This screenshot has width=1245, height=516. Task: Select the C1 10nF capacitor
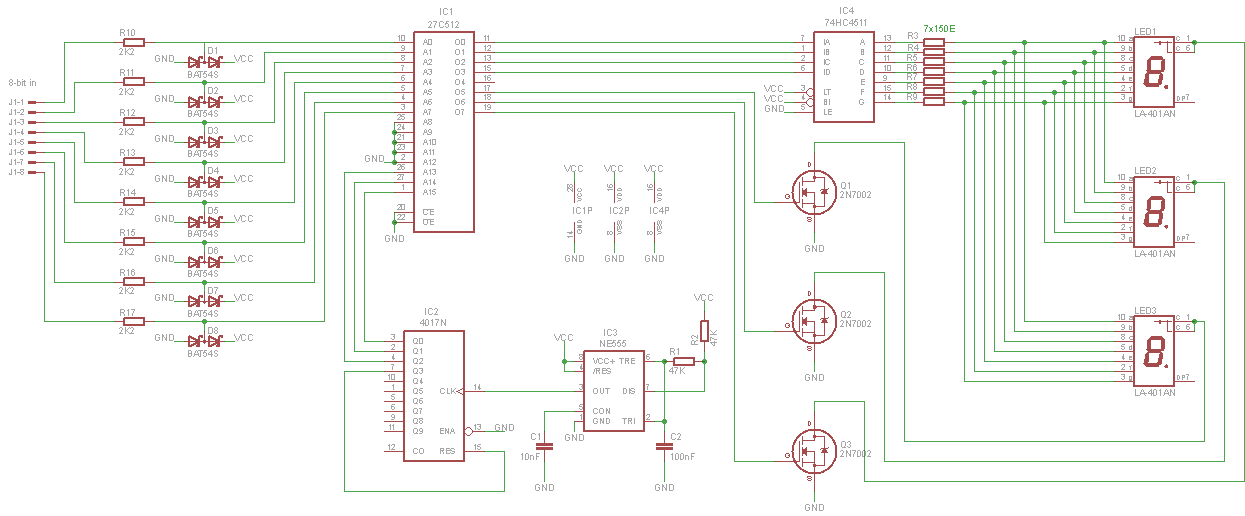(x=544, y=446)
